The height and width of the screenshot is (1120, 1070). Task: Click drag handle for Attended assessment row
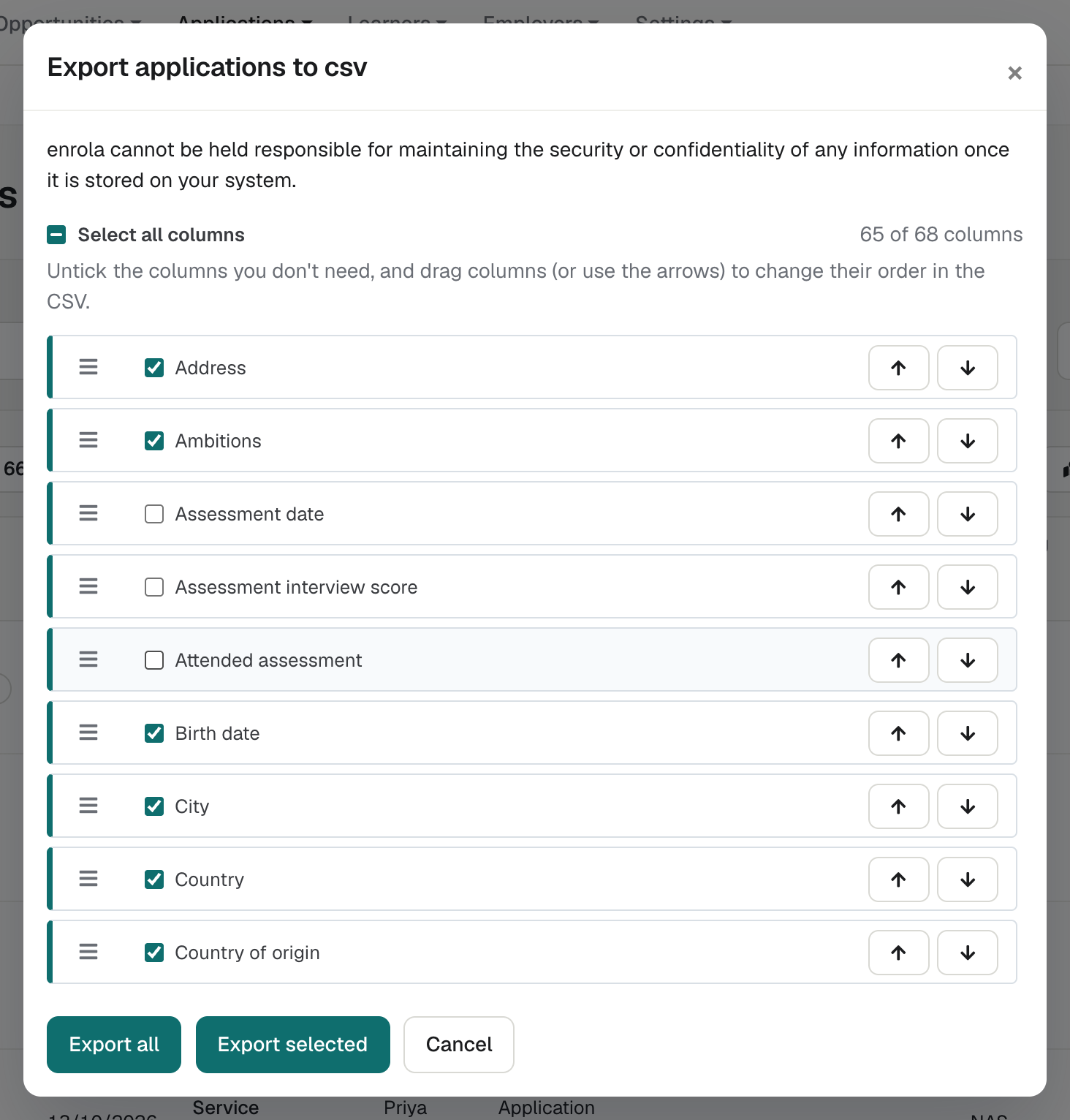[x=88, y=659]
